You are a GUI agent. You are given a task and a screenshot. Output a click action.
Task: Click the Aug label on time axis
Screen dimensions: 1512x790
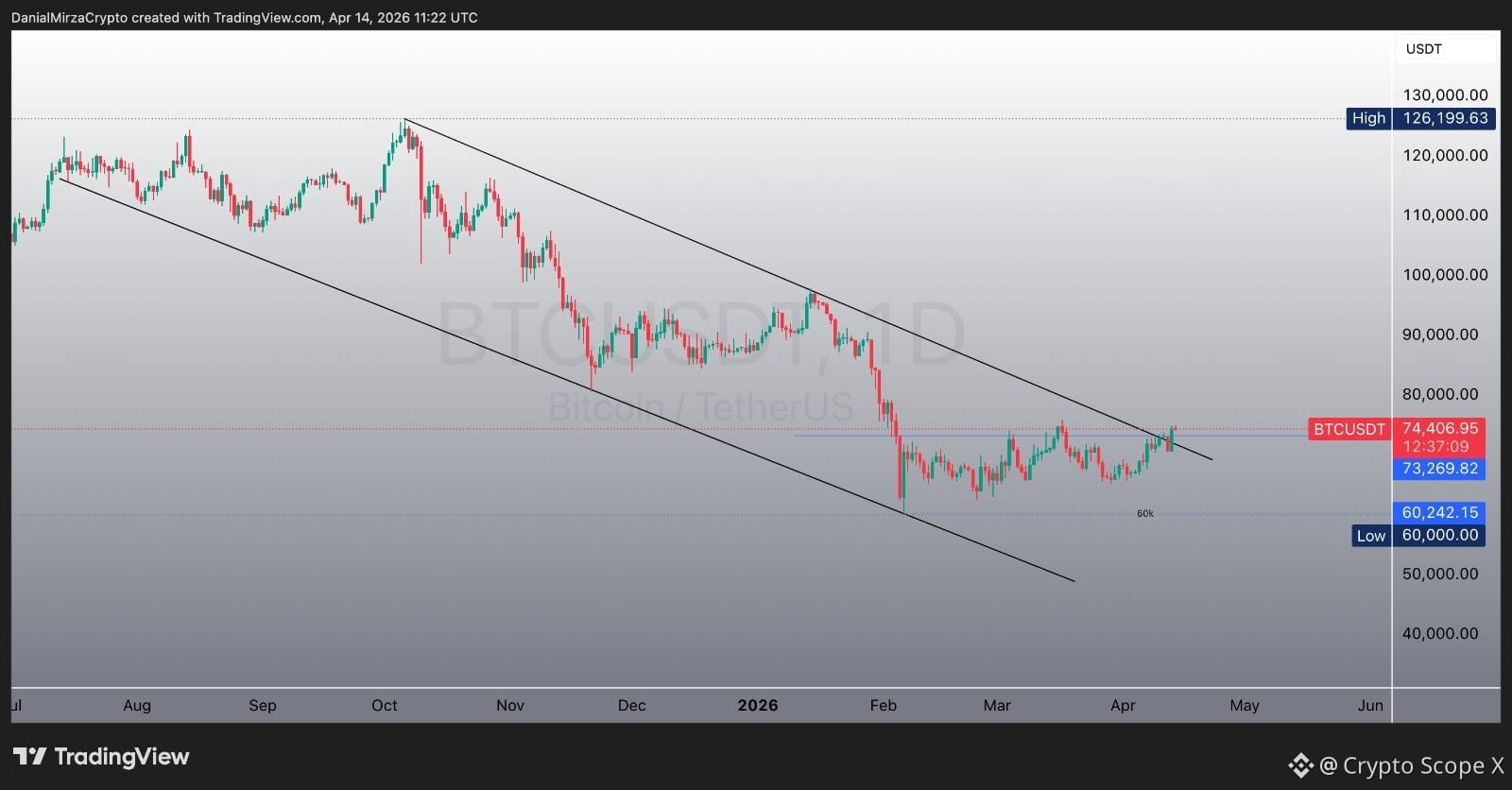[137, 705]
